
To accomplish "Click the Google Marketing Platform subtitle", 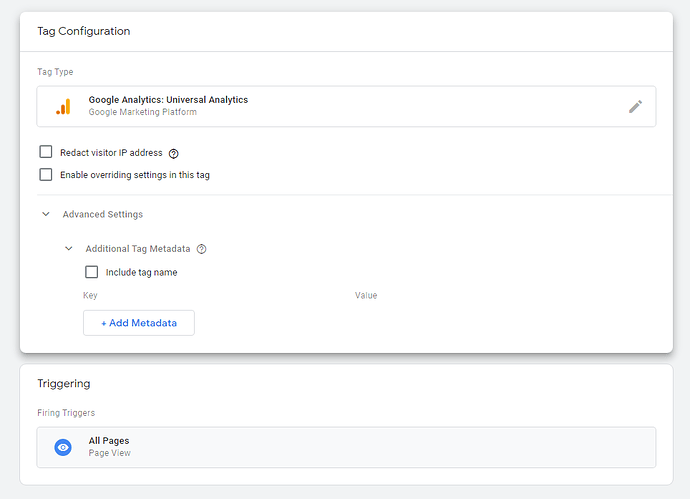I will pyautogui.click(x=143, y=112).
